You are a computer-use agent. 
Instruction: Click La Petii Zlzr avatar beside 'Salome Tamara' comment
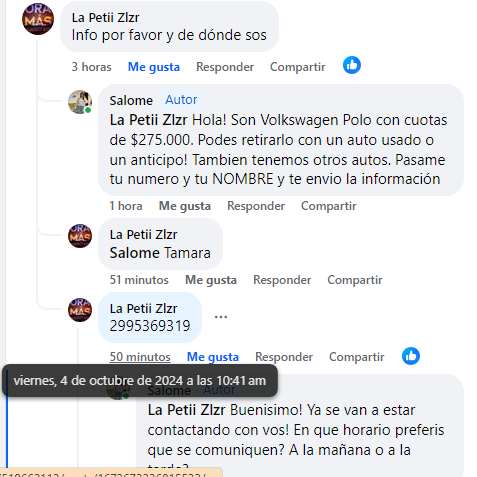(80, 236)
